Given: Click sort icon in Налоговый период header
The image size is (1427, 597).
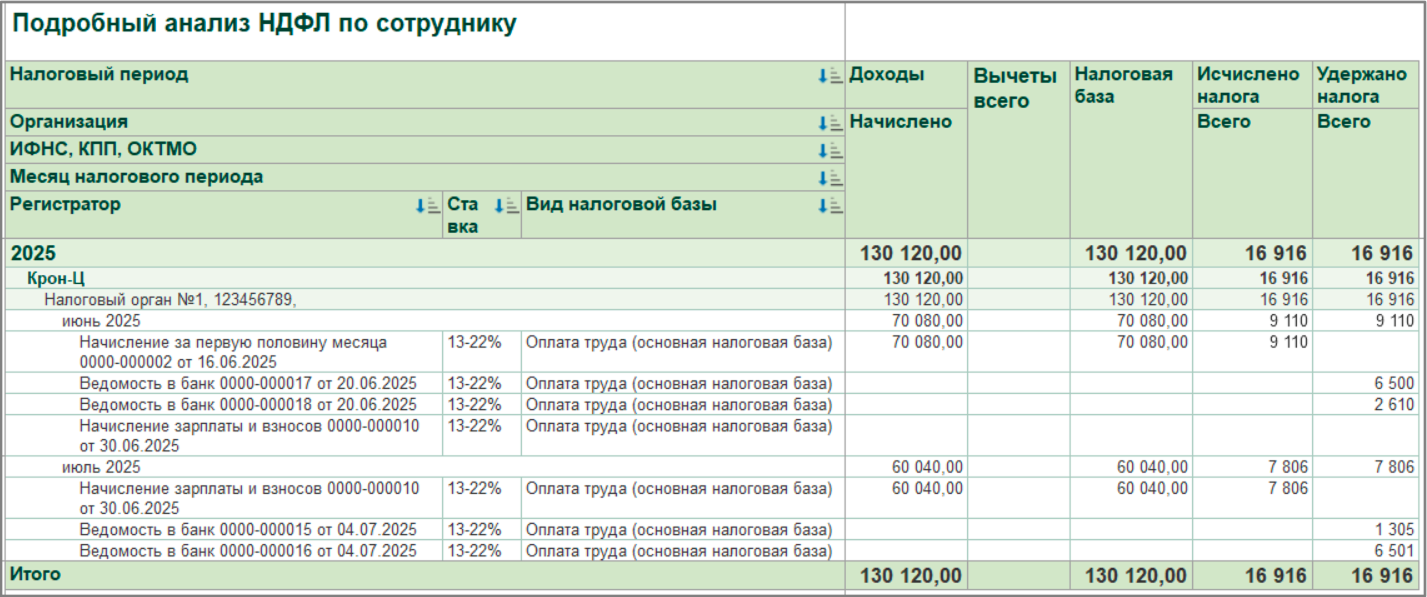Looking at the screenshot, I should (x=829, y=76).
